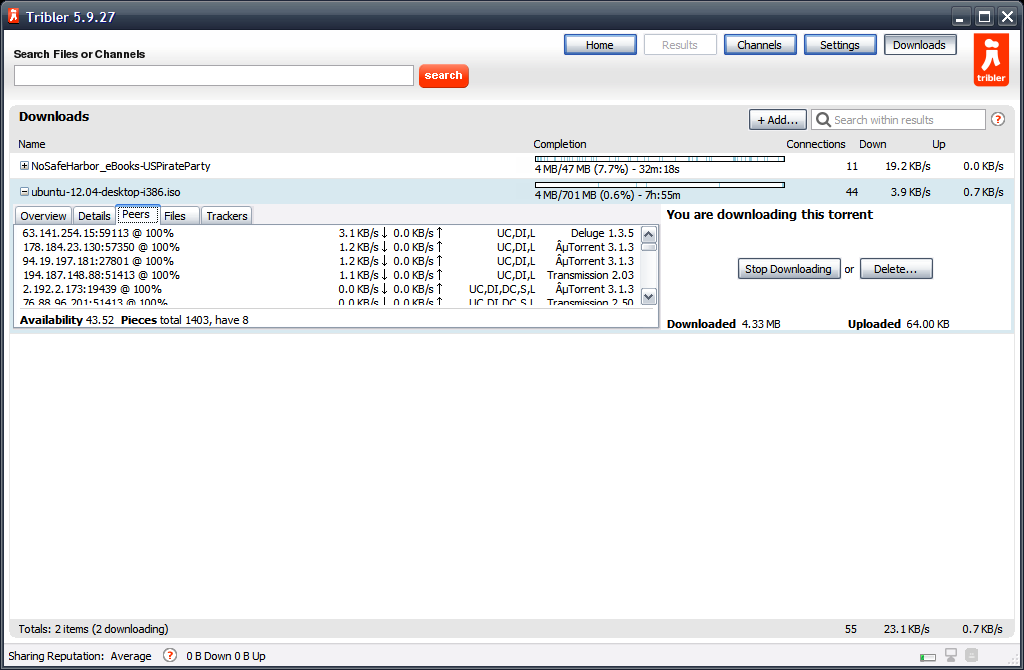Click Availability 43.52 label
1024x670 pixels.
click(x=67, y=320)
